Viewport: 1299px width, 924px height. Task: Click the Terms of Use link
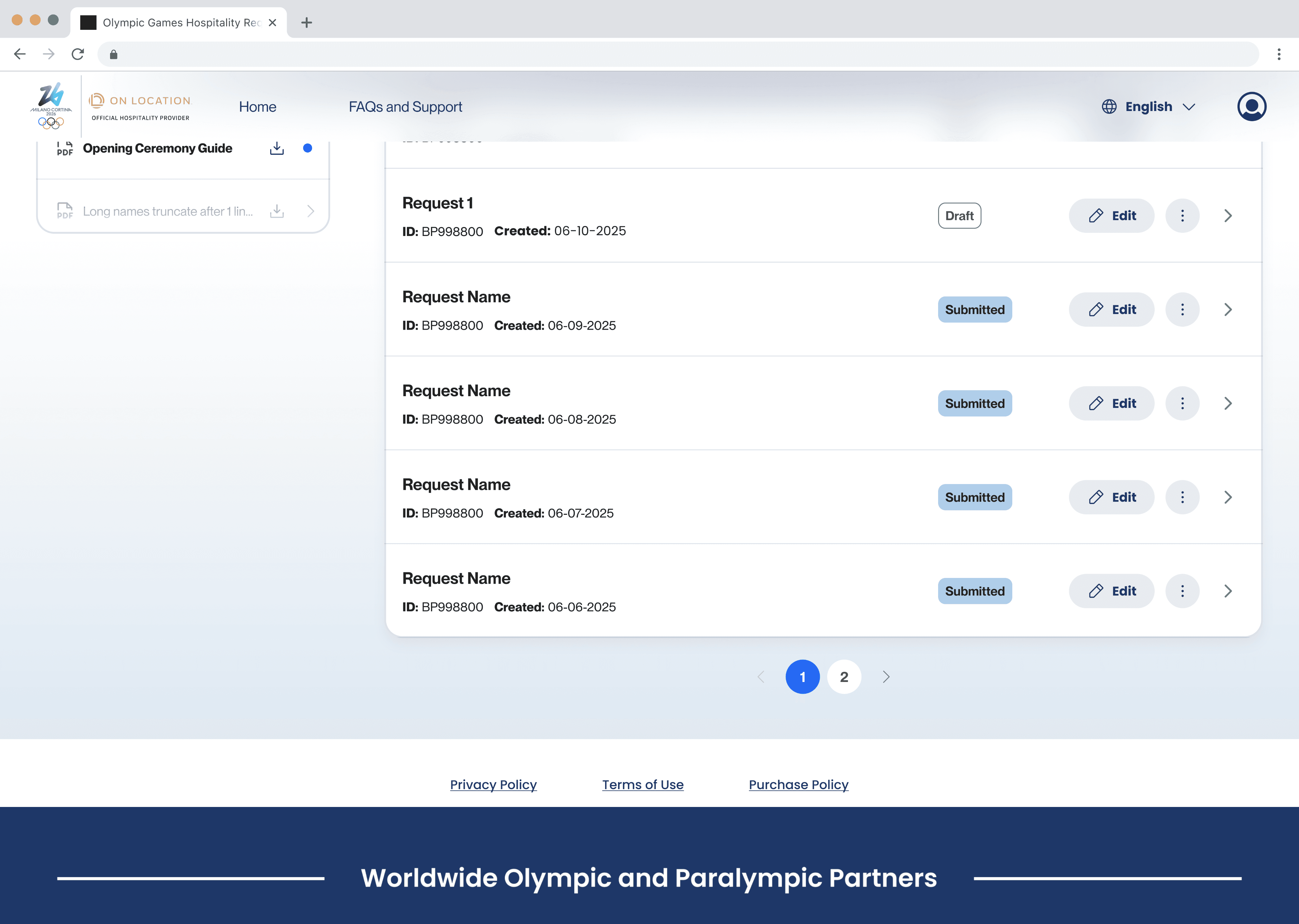click(643, 784)
